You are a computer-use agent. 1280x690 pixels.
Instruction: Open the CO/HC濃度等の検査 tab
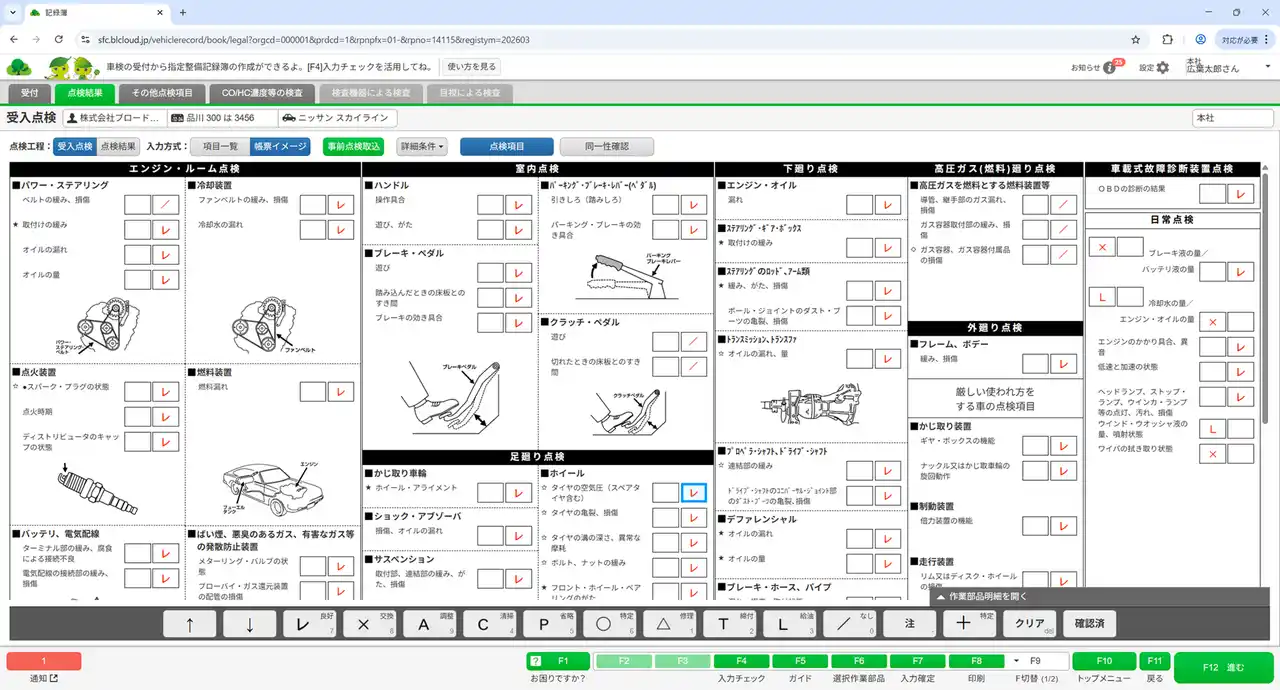262,93
